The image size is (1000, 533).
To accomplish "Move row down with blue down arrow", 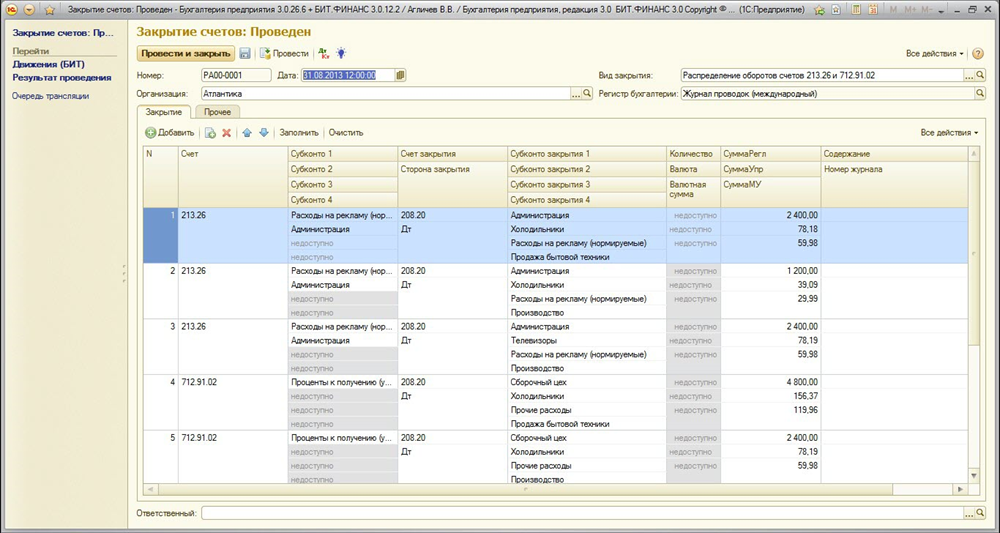I will [x=264, y=132].
